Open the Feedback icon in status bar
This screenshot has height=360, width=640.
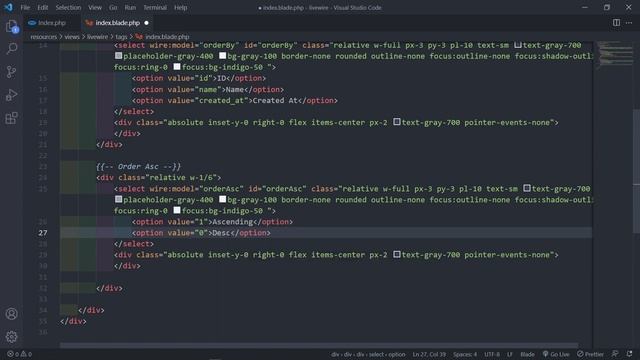pyautogui.click(x=615, y=354)
